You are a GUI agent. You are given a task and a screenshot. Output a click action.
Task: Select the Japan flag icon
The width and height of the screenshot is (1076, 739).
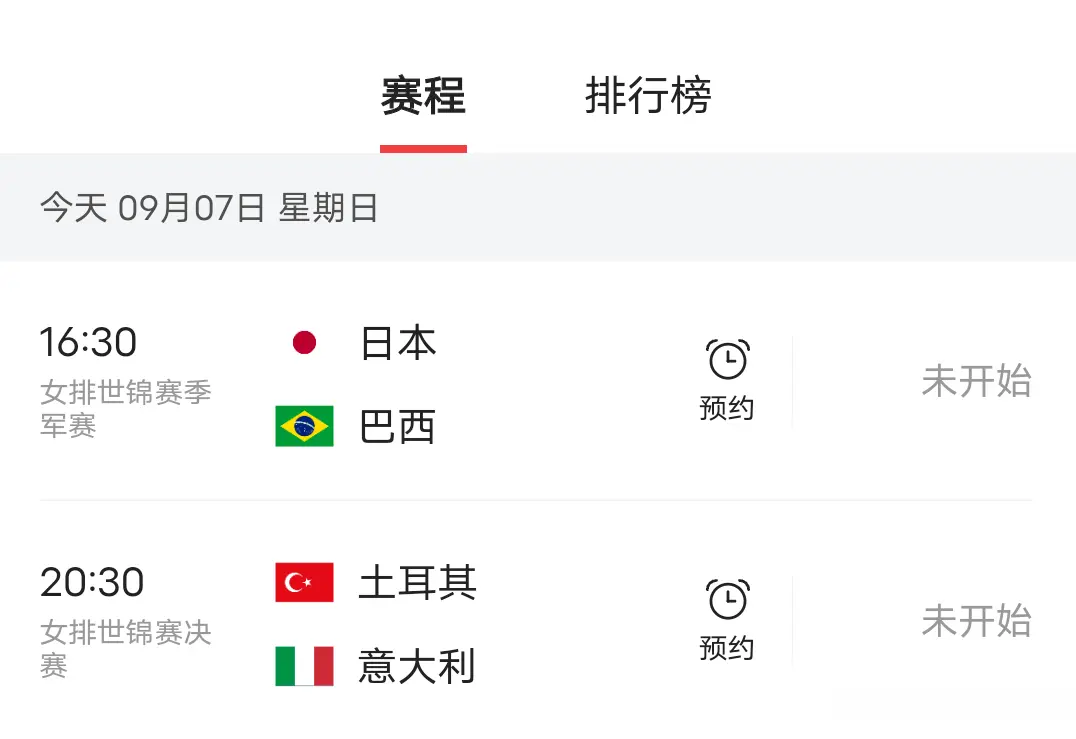click(303, 342)
